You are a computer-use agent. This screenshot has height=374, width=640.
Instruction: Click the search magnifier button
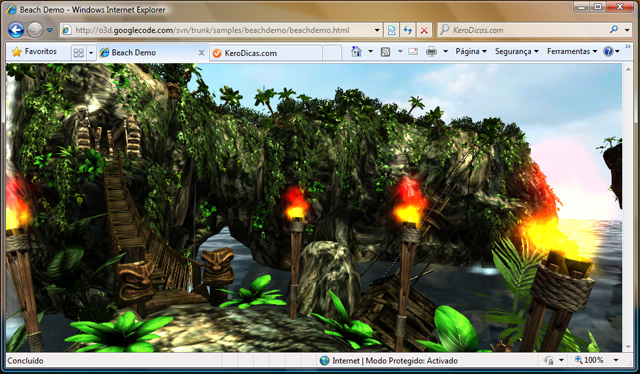(614, 29)
